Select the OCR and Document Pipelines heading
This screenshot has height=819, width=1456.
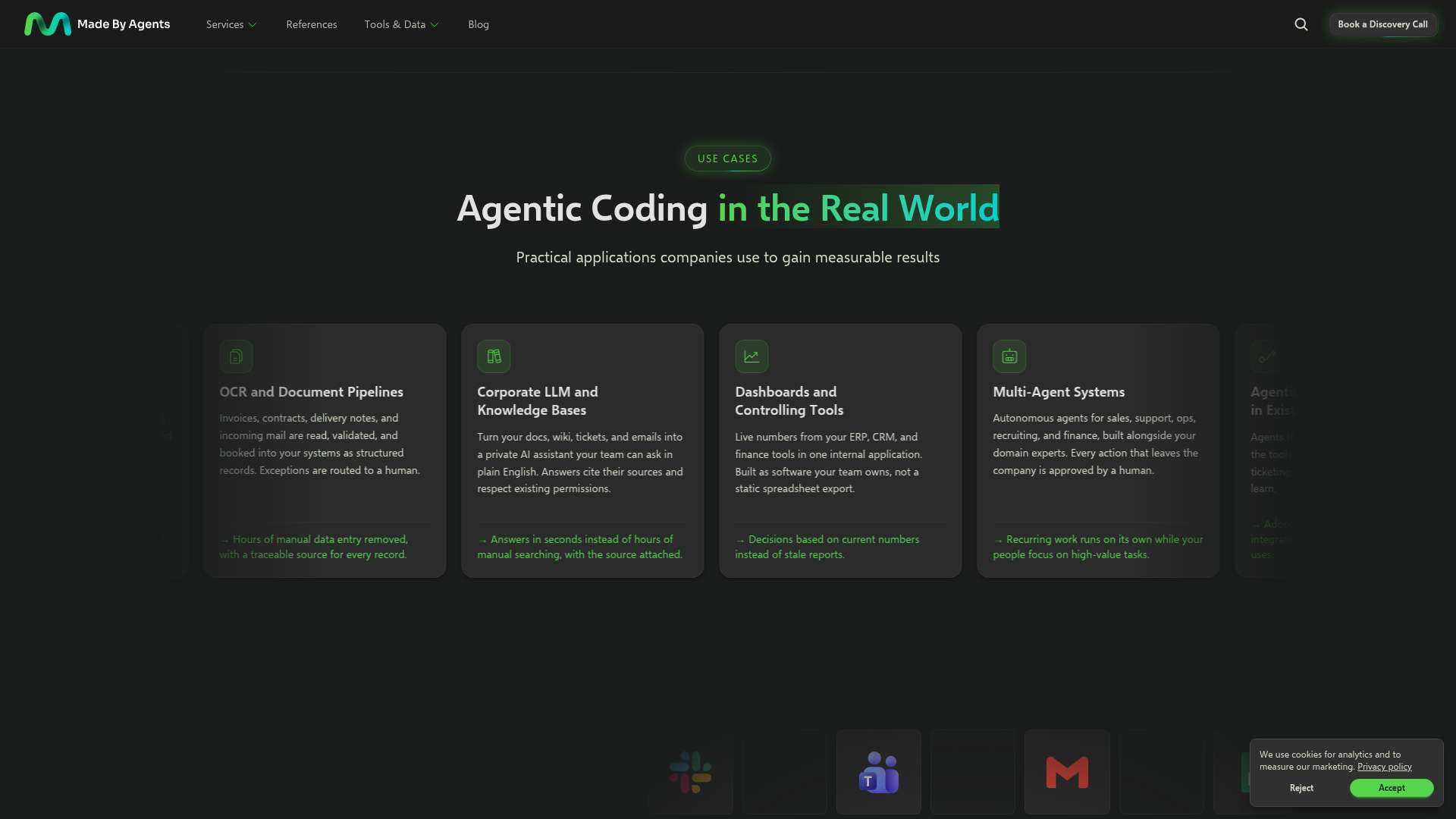point(311,392)
